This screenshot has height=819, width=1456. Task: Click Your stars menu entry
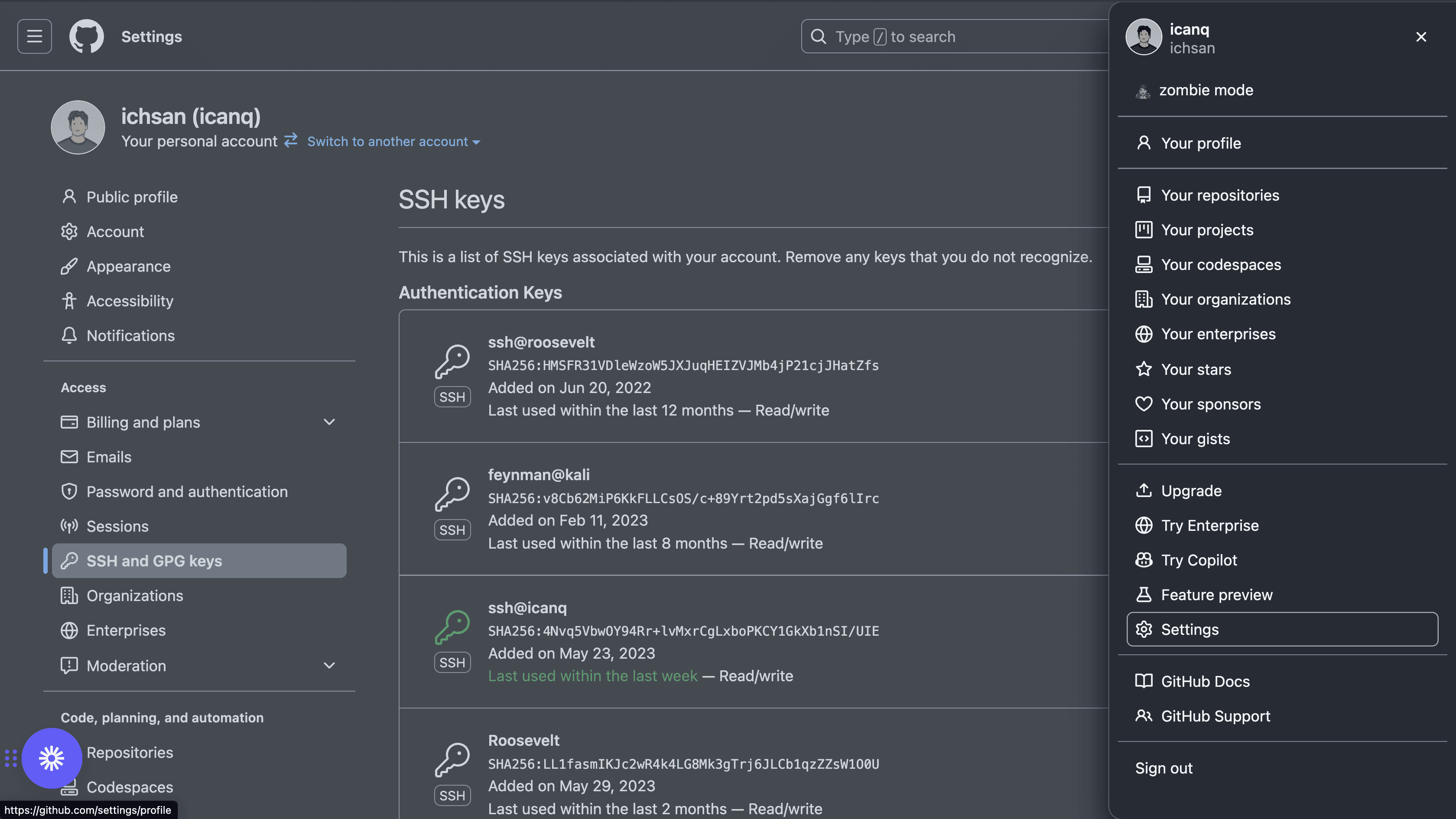(x=1196, y=370)
